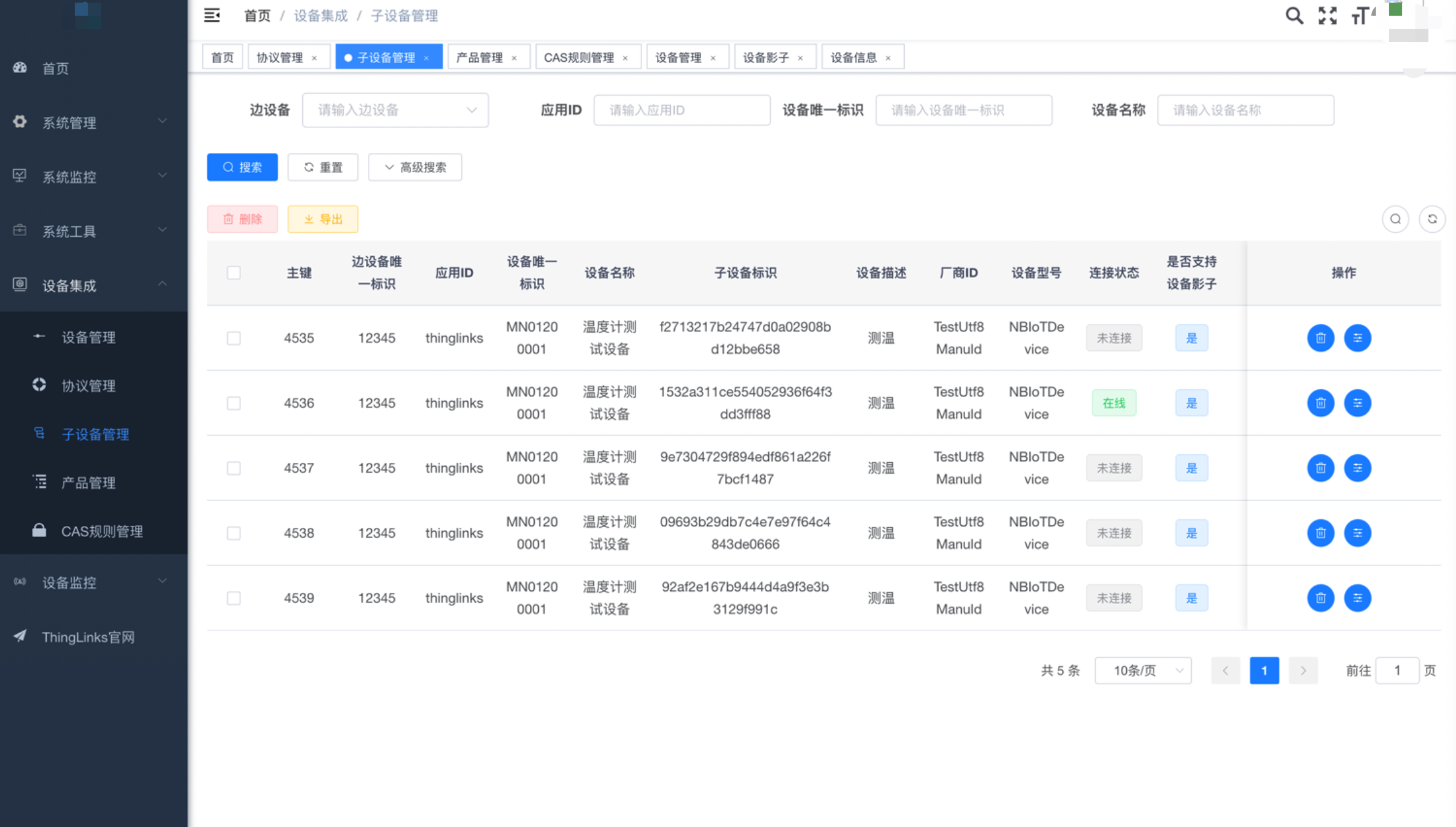
Task: Open the 10条/页 page size dropdown
Action: tap(1143, 671)
